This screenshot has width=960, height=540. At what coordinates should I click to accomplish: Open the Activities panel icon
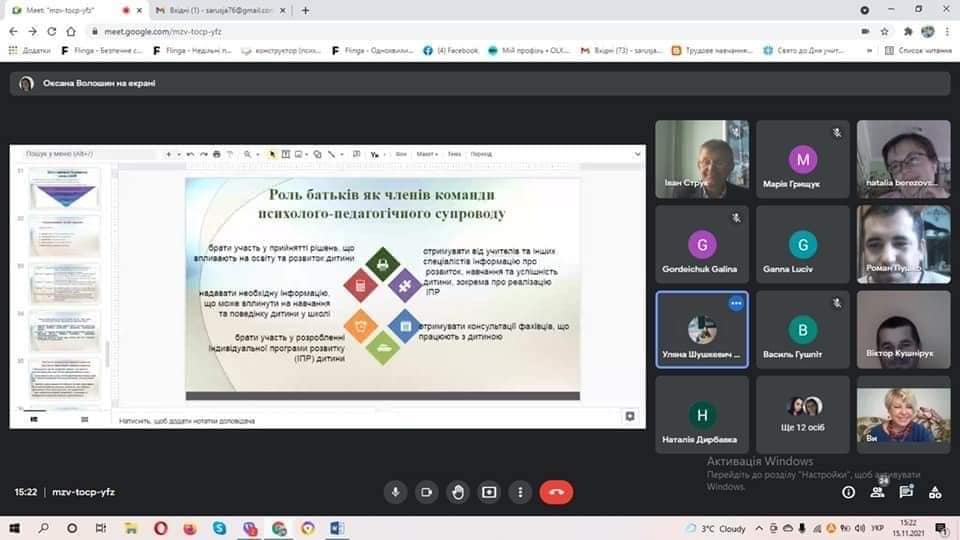[x=935, y=492]
